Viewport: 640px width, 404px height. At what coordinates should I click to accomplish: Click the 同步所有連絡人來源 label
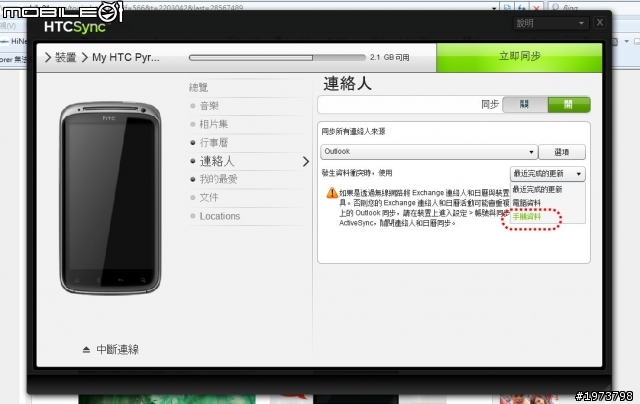(x=353, y=131)
